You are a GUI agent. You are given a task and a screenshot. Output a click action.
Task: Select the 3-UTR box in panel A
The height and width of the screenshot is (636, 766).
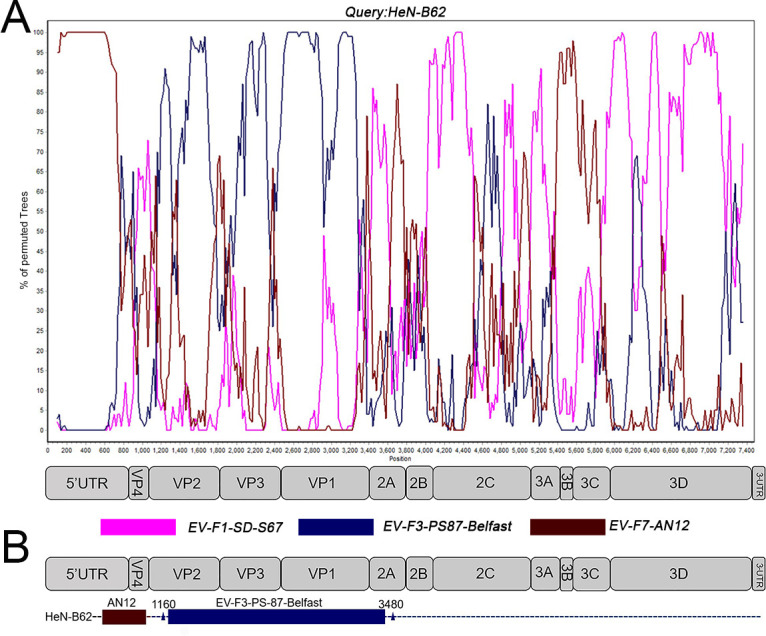click(758, 483)
